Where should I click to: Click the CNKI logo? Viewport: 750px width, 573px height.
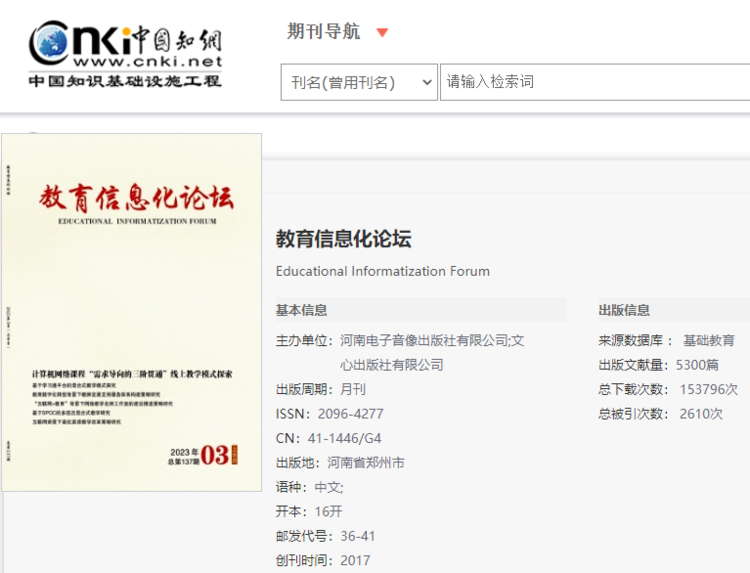pos(125,54)
